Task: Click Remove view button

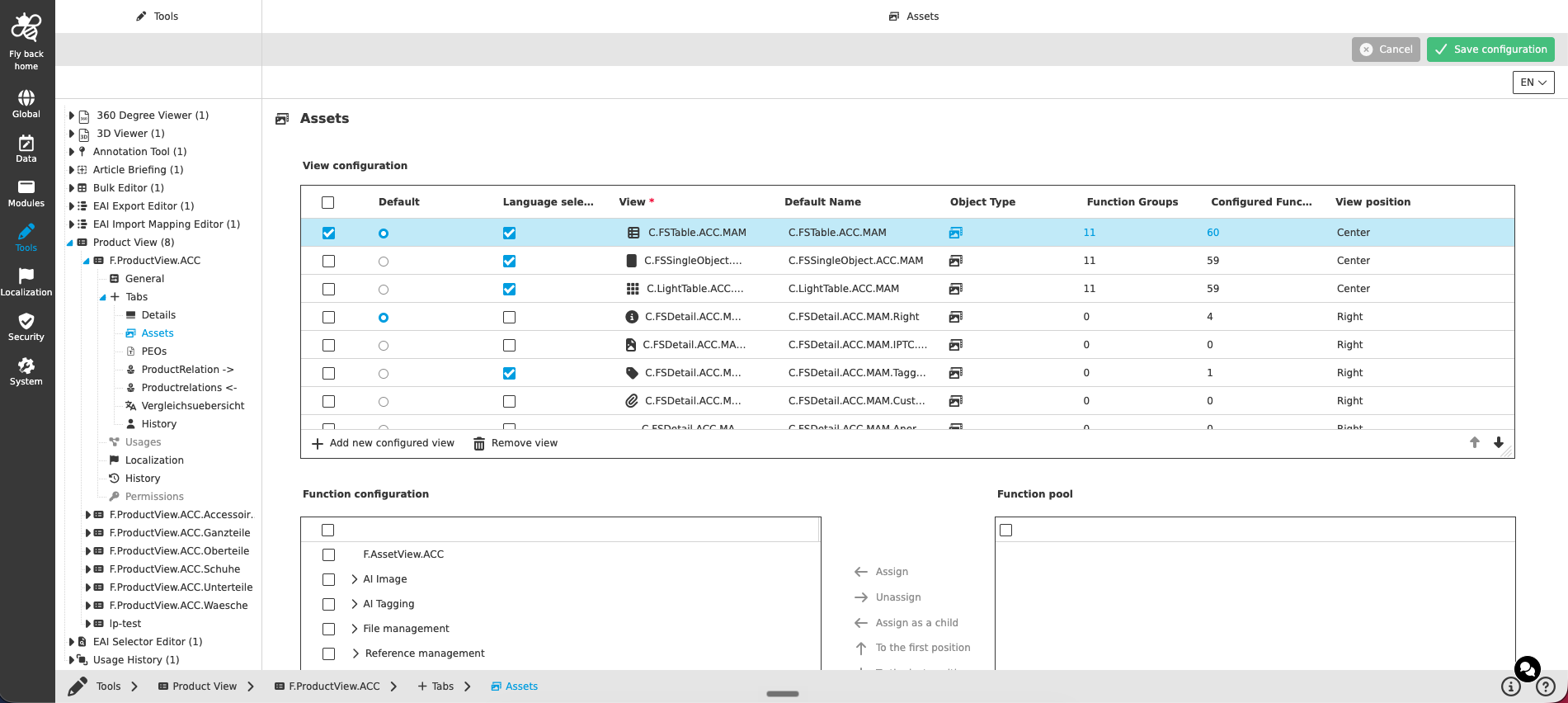Action: coord(516,443)
